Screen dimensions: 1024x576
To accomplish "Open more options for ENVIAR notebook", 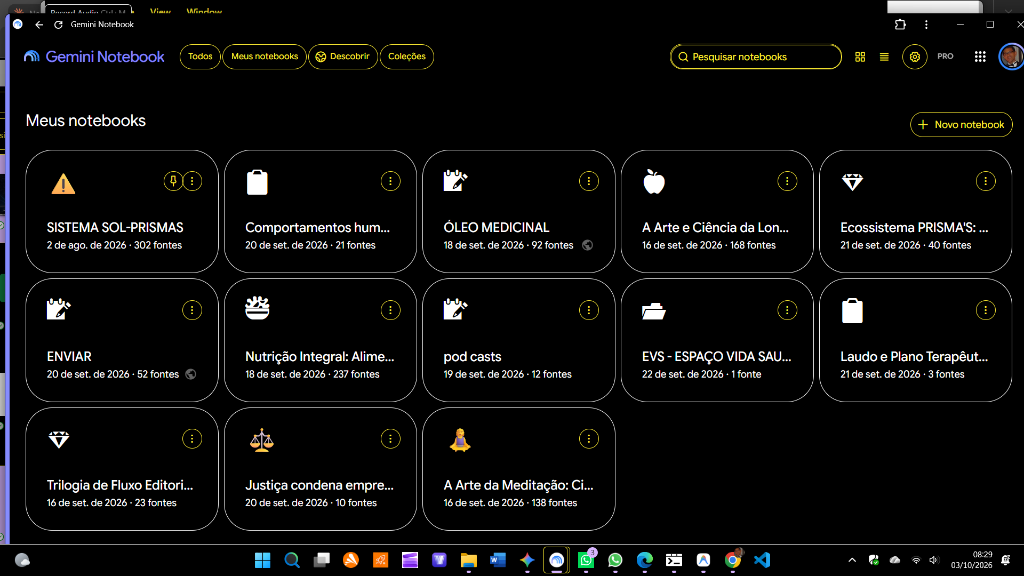I will (x=192, y=310).
